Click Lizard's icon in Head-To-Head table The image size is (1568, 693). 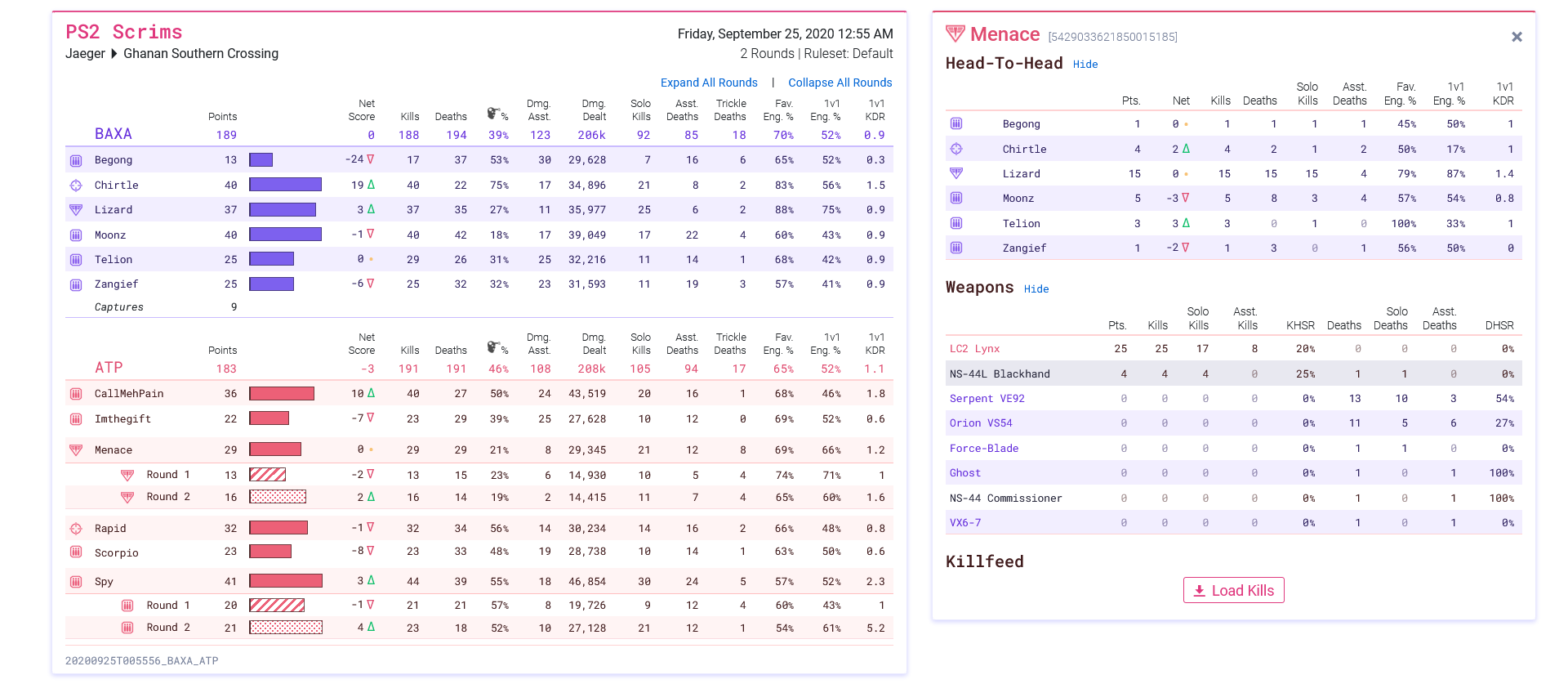tap(956, 173)
